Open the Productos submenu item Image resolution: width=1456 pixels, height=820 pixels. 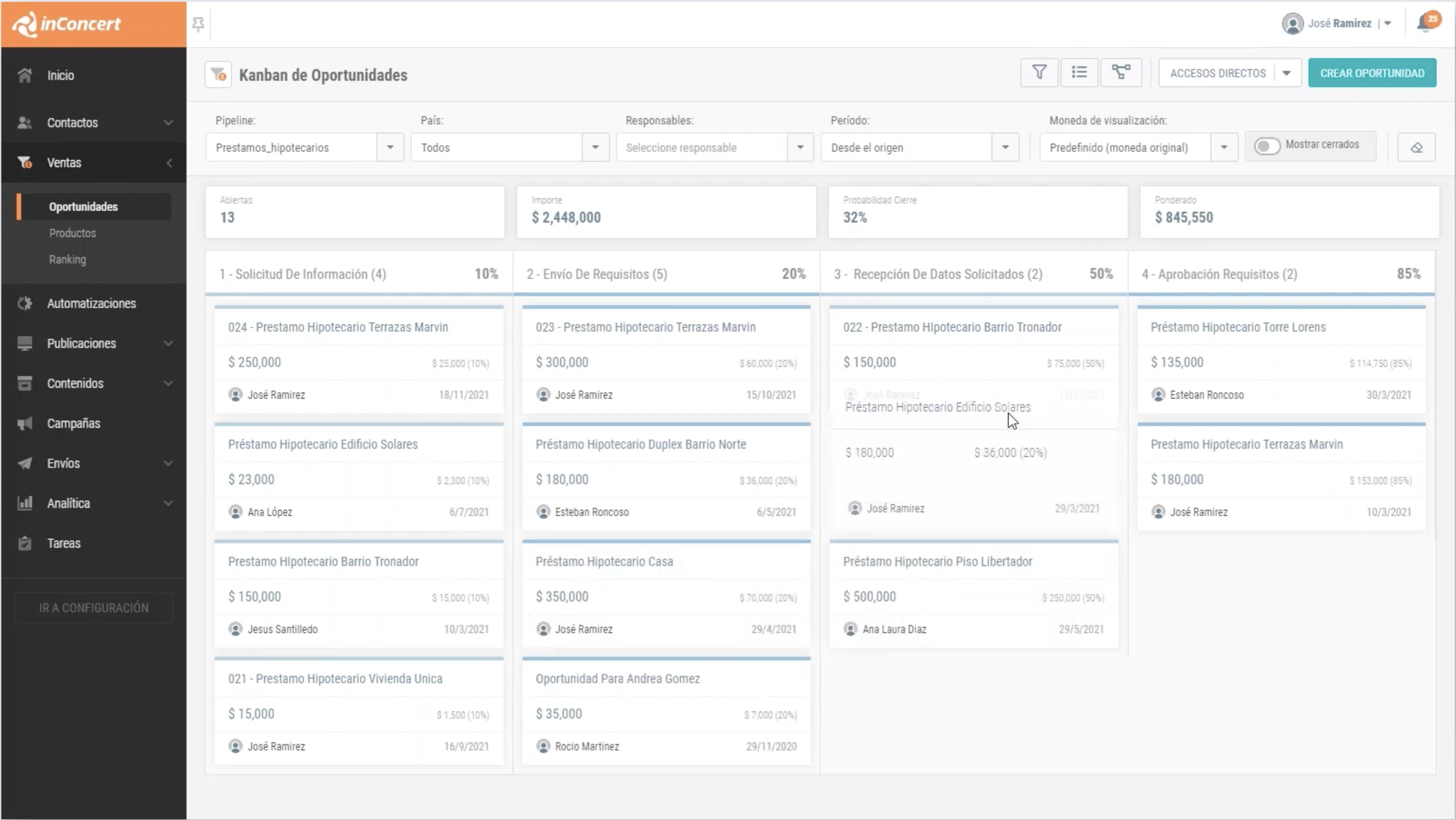(x=73, y=233)
